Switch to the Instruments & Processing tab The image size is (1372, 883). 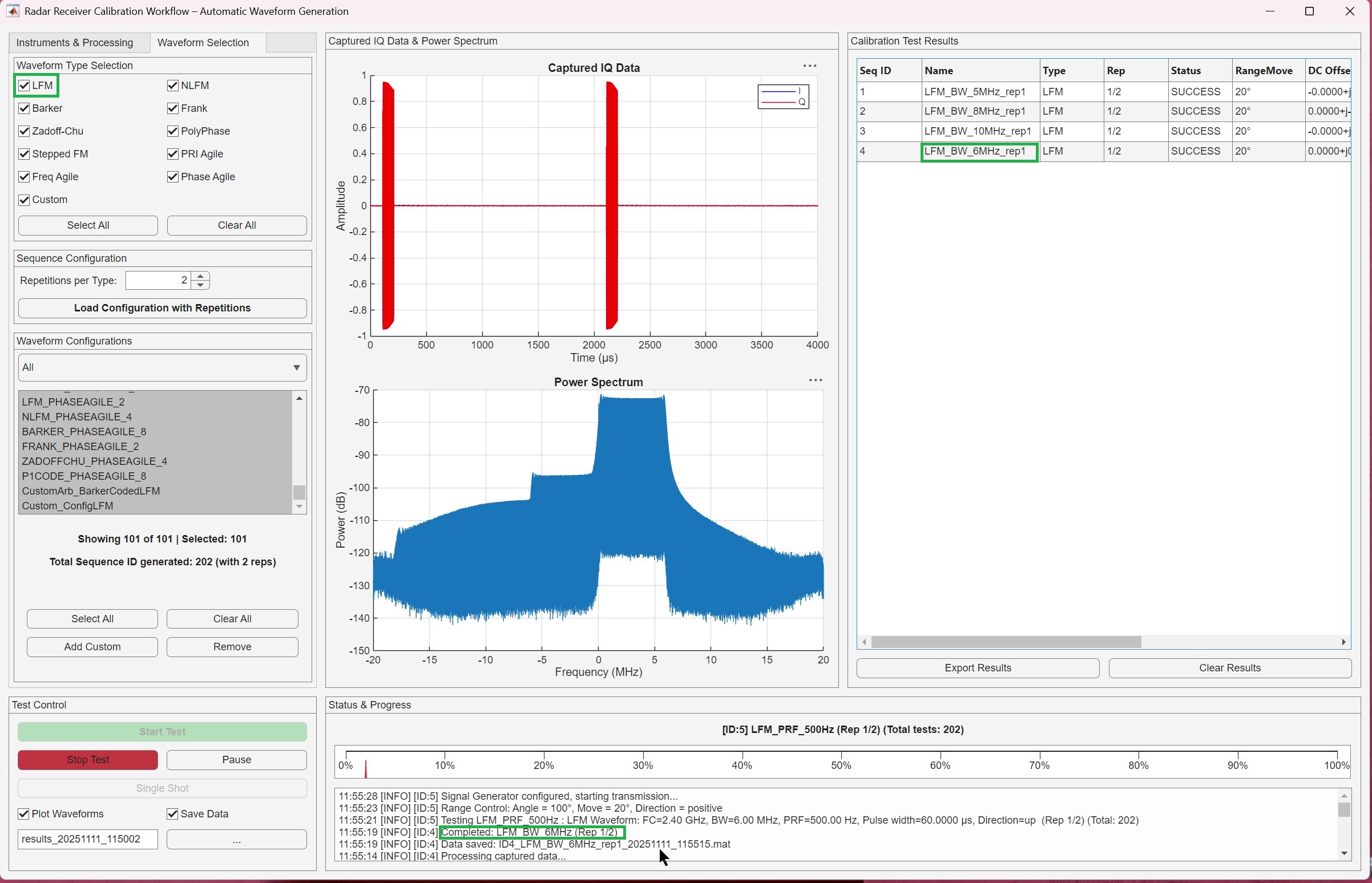point(74,42)
